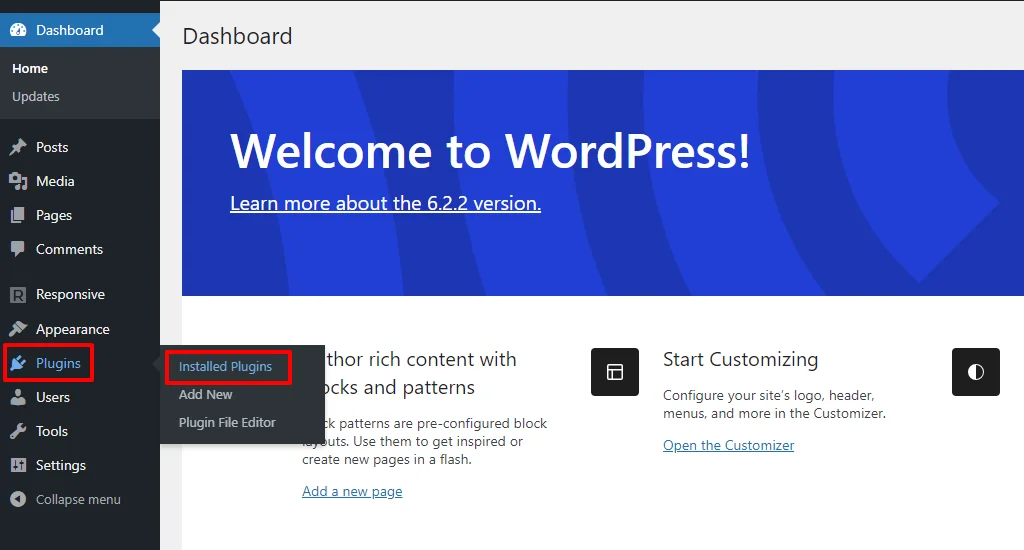Click the Pages icon in sidebar
Image resolution: width=1024 pixels, height=550 pixels.
18,215
